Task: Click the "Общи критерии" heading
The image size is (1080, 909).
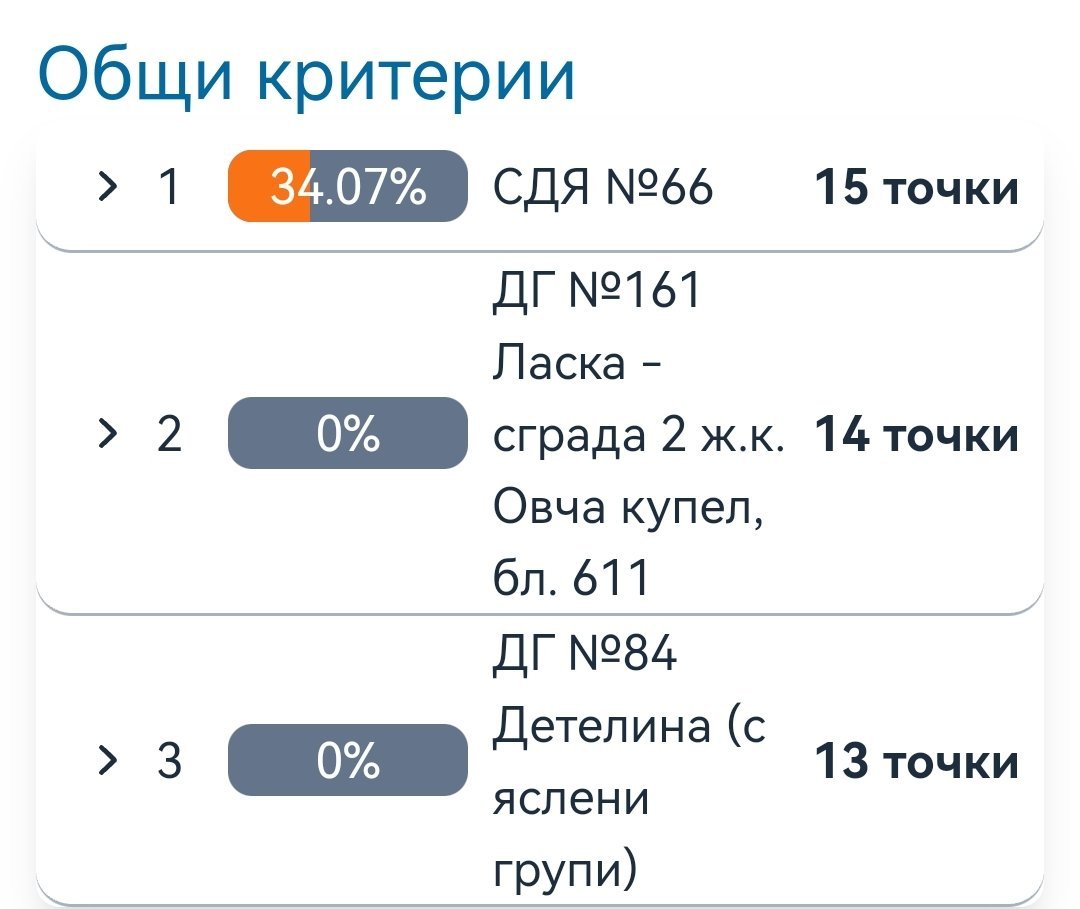Action: tap(306, 74)
